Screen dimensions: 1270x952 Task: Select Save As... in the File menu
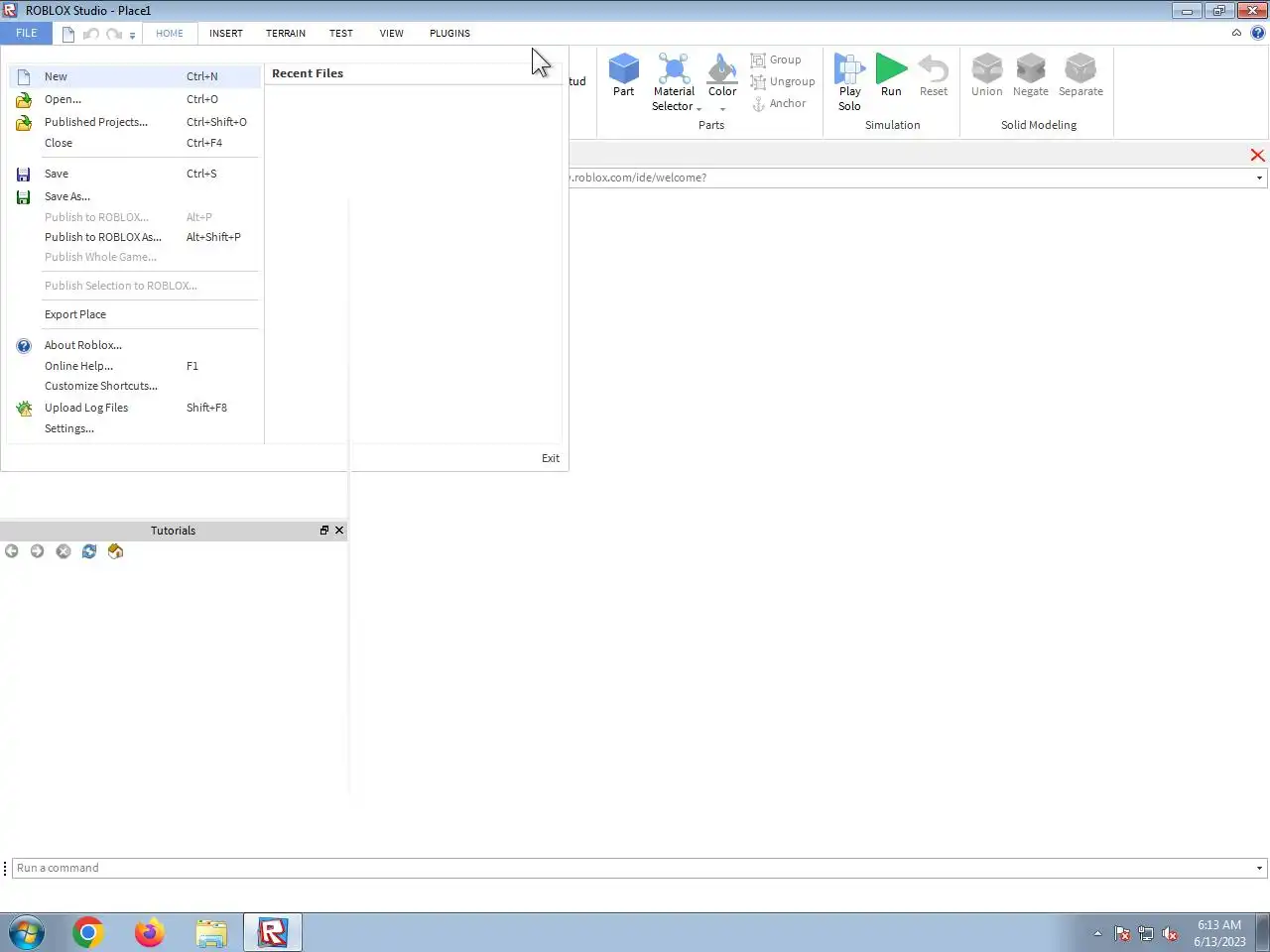pos(134,196)
